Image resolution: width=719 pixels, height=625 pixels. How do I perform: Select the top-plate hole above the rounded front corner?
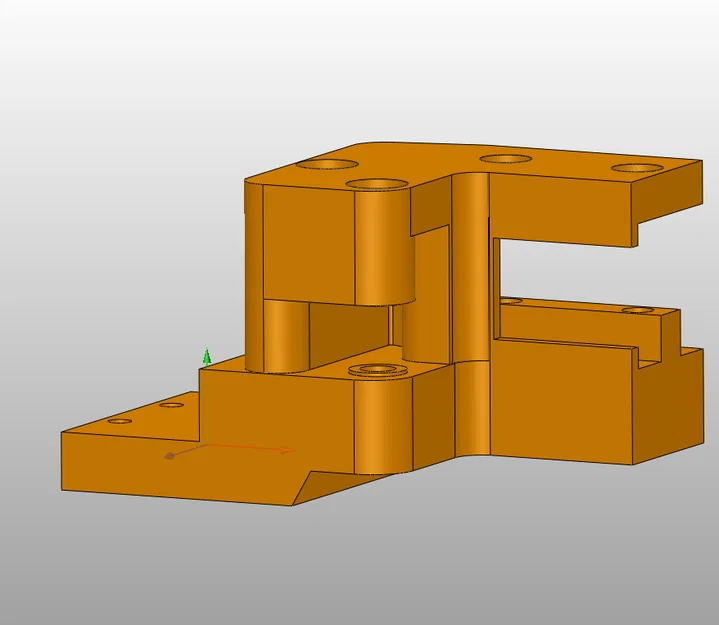pos(377,184)
